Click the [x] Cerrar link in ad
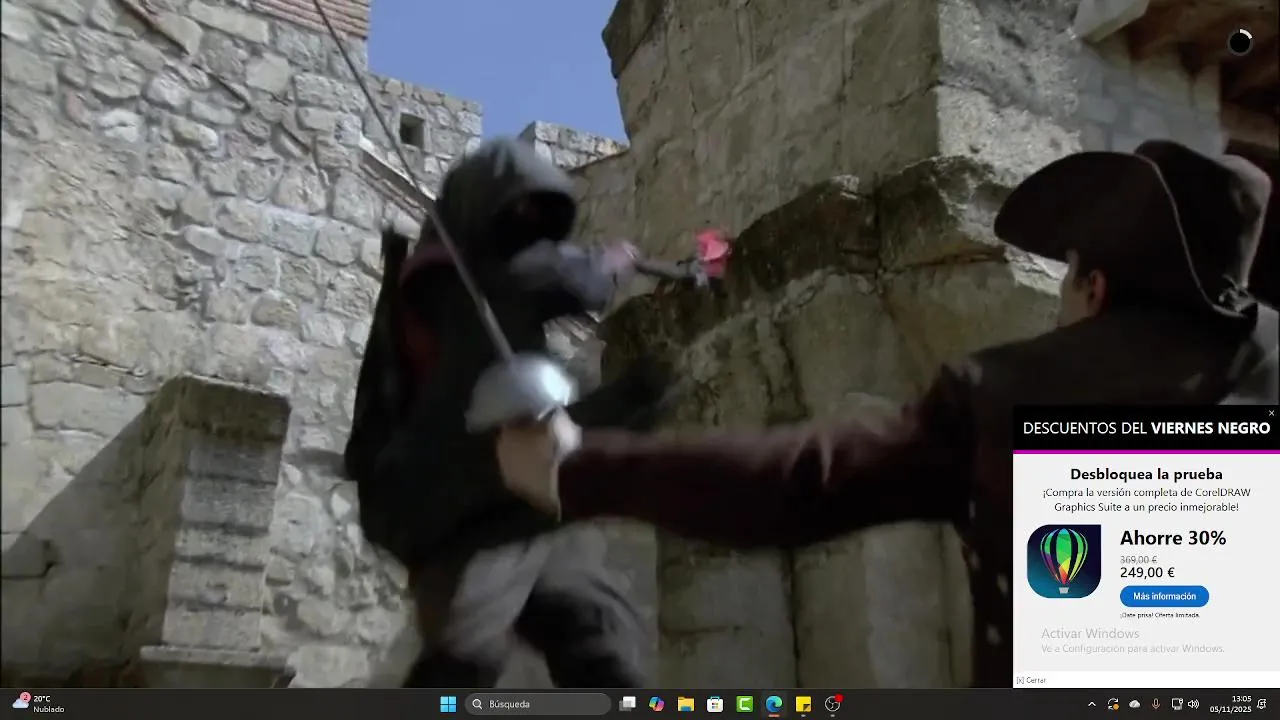1280x720 pixels. pos(1031,680)
